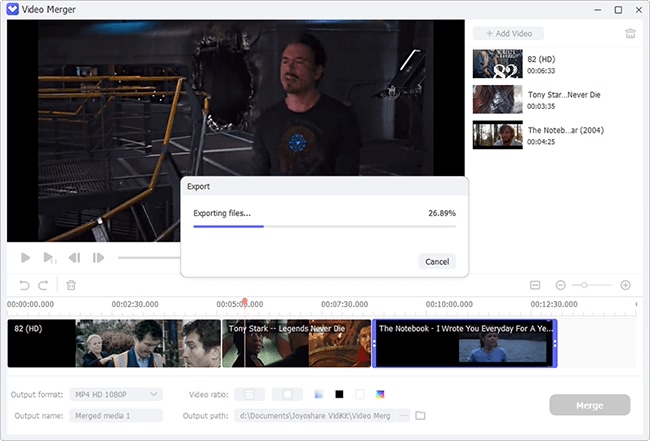Viewport: 650px width, 441px height.
Task: Click the fit-timeline icon beside zoom out
Action: (x=535, y=285)
